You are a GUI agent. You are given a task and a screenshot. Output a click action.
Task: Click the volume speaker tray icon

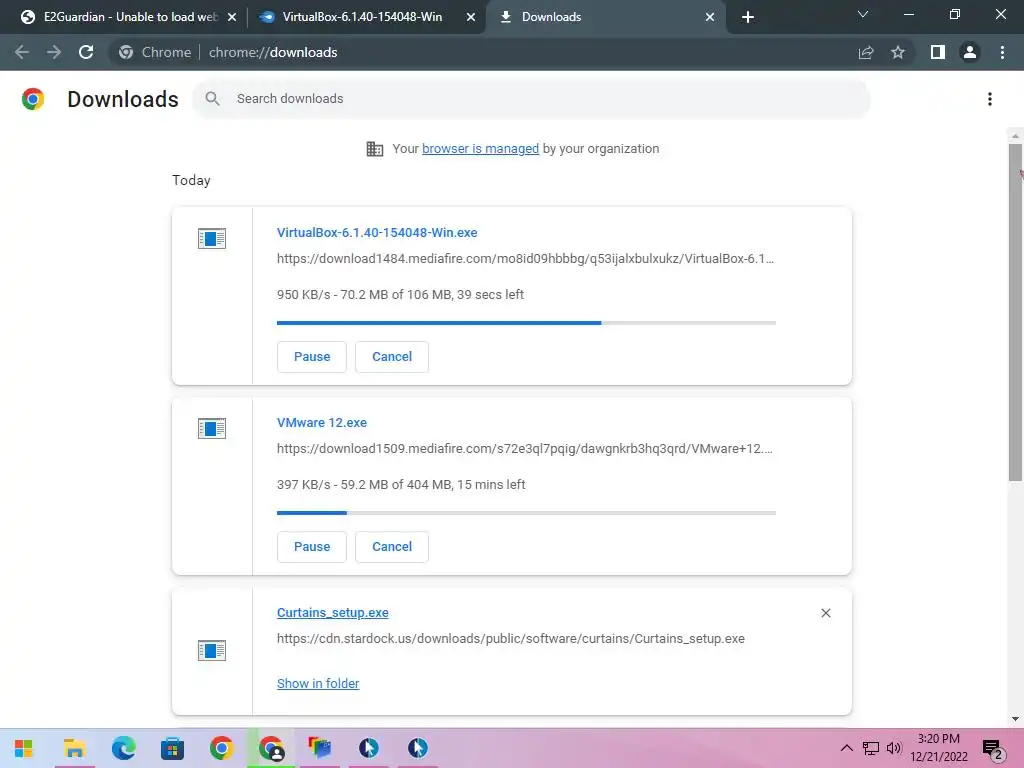(x=894, y=748)
